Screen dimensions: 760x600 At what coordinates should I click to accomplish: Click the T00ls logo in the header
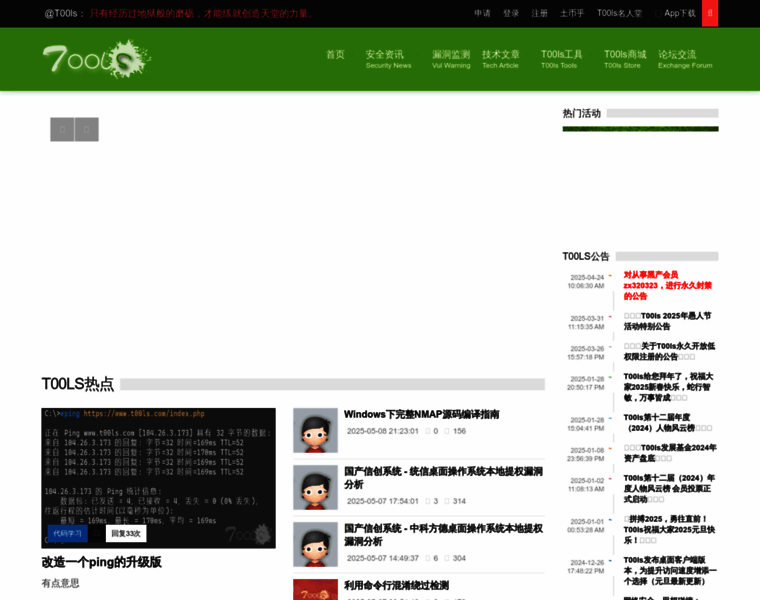click(x=97, y=59)
